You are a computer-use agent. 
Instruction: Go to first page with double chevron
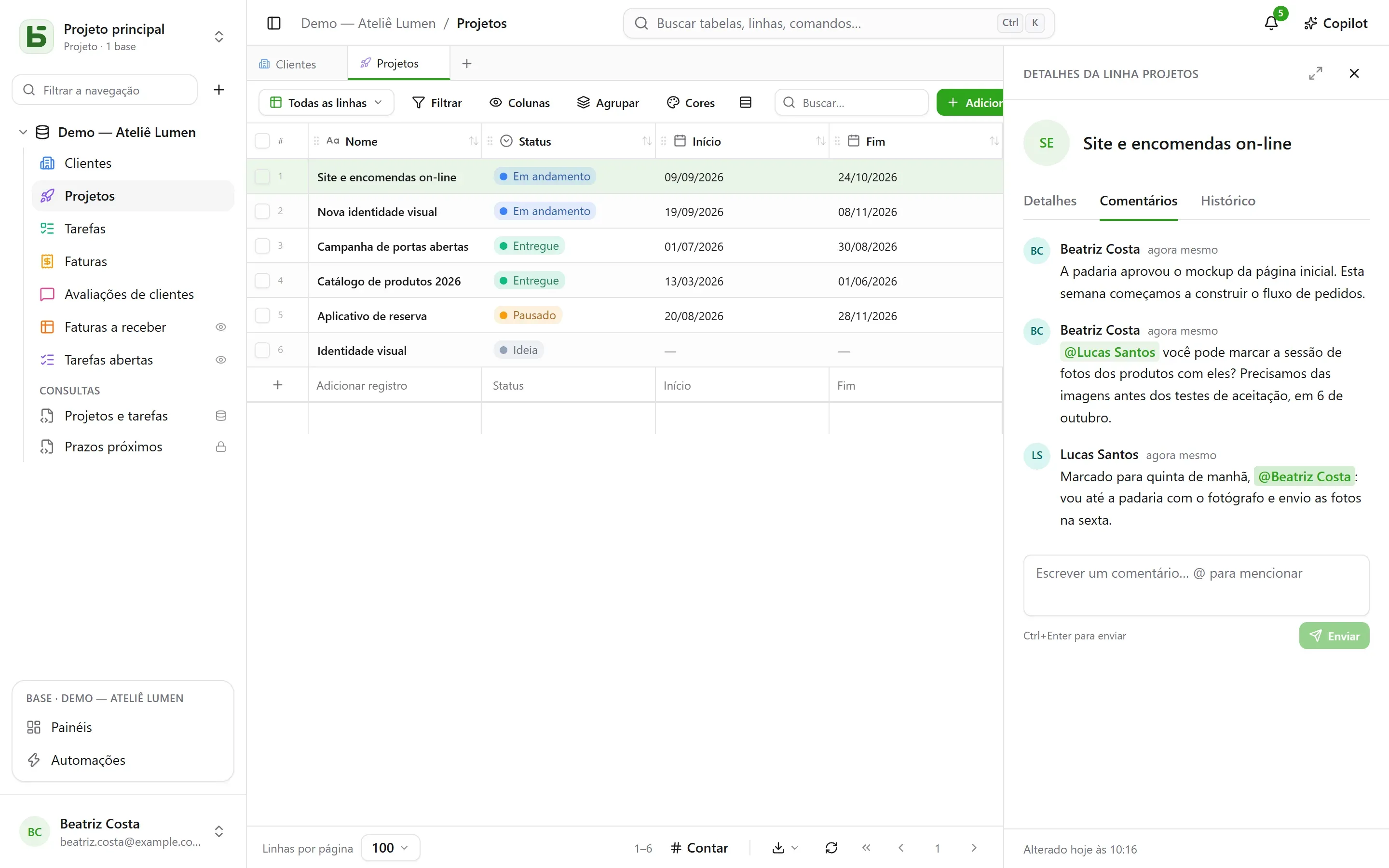(x=866, y=847)
